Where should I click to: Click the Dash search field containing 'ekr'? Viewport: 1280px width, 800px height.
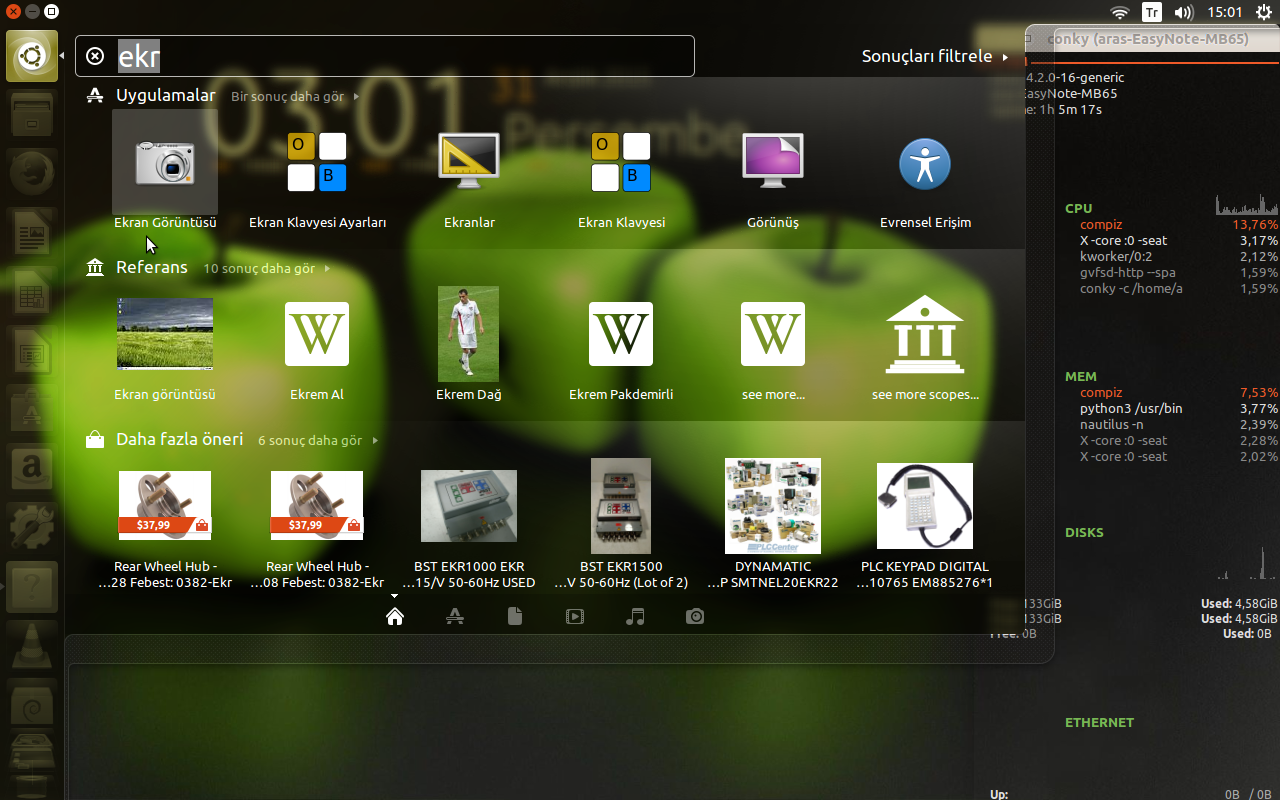pos(385,56)
